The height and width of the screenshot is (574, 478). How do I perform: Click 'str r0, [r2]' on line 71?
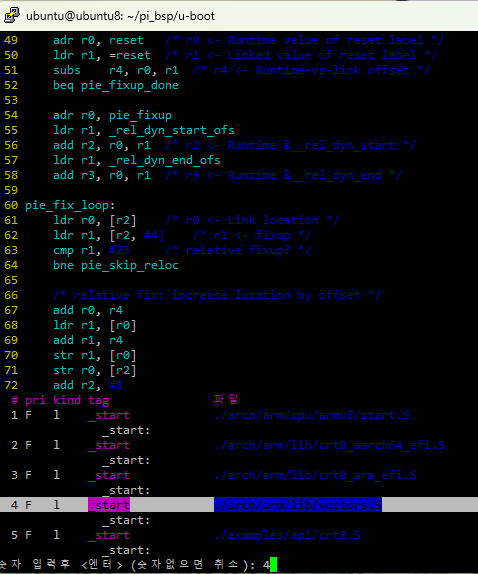95,370
